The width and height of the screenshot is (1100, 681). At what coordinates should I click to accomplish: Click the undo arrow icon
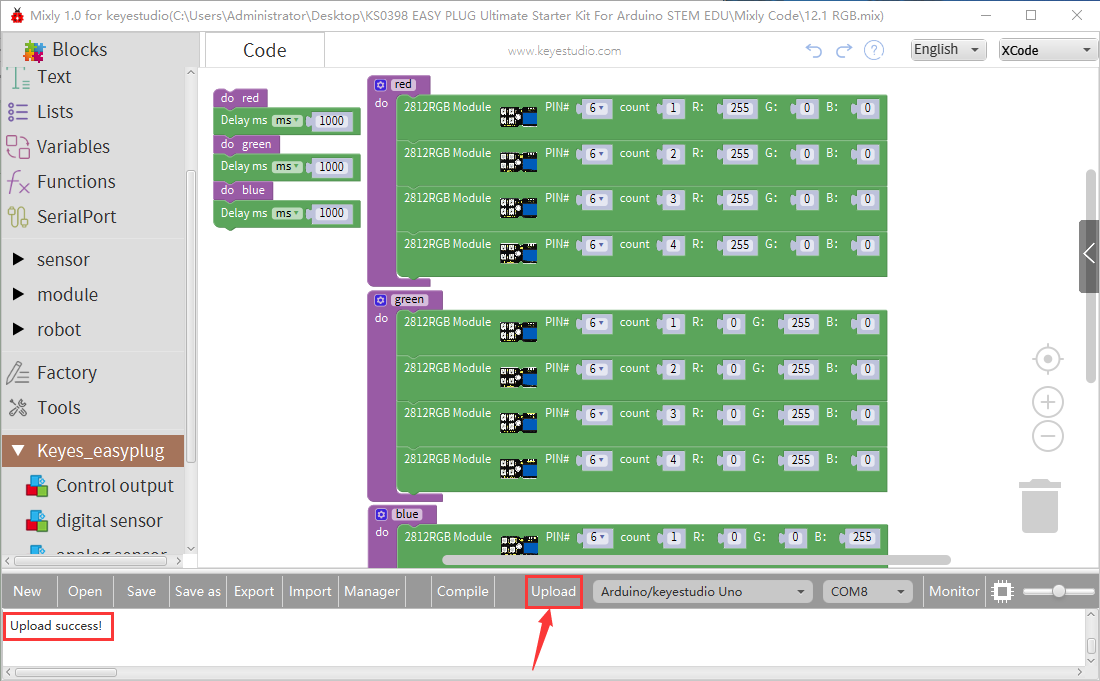tap(814, 50)
